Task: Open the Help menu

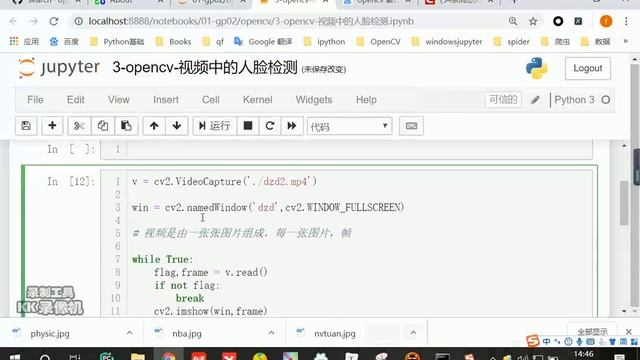Action: tap(366, 100)
